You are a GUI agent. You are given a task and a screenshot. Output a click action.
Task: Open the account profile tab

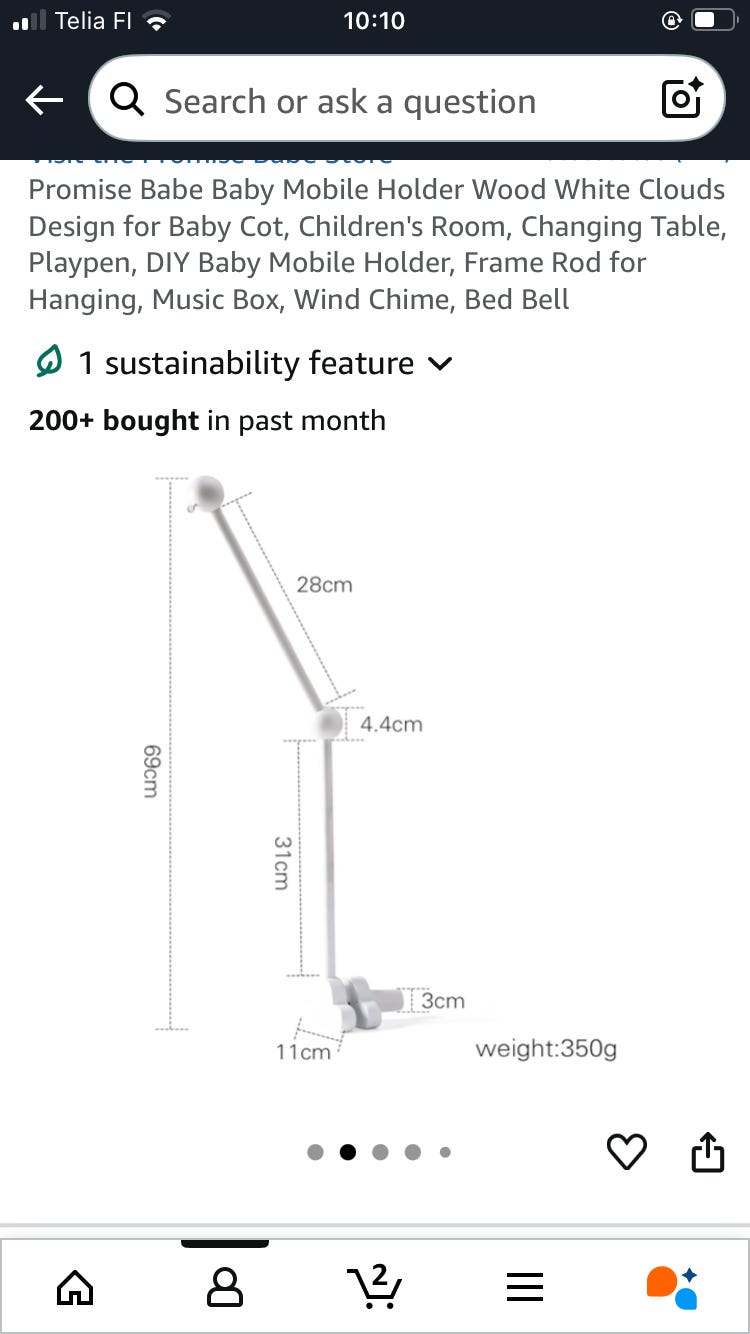224,1287
